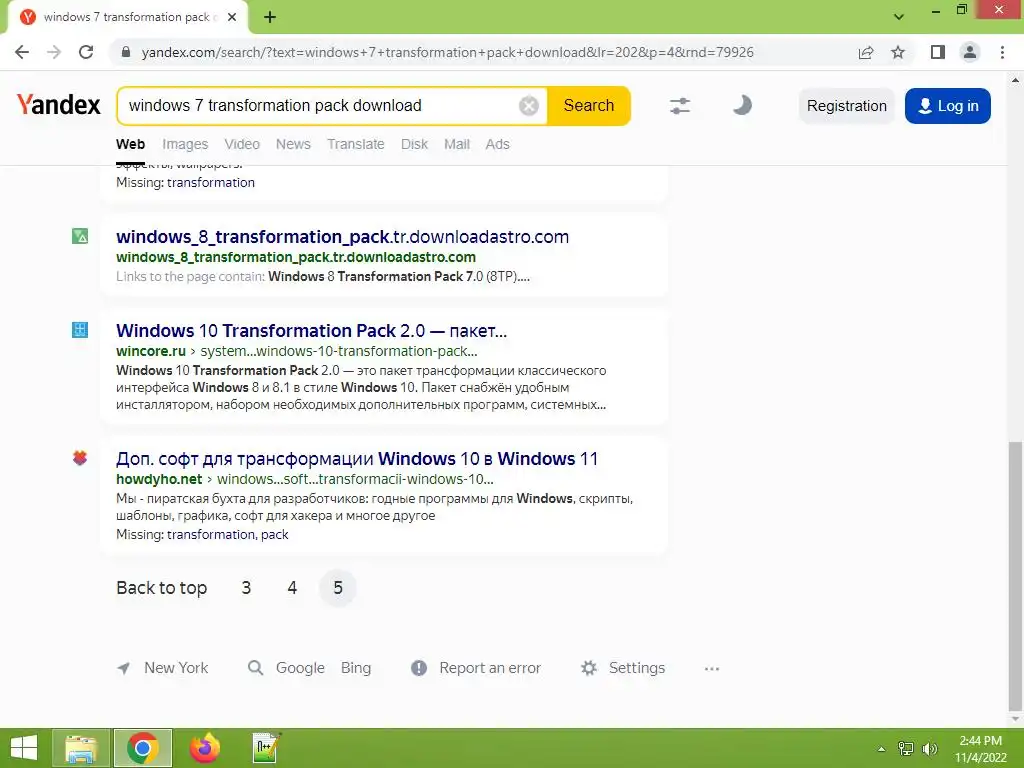Open the Ads tab

[497, 144]
